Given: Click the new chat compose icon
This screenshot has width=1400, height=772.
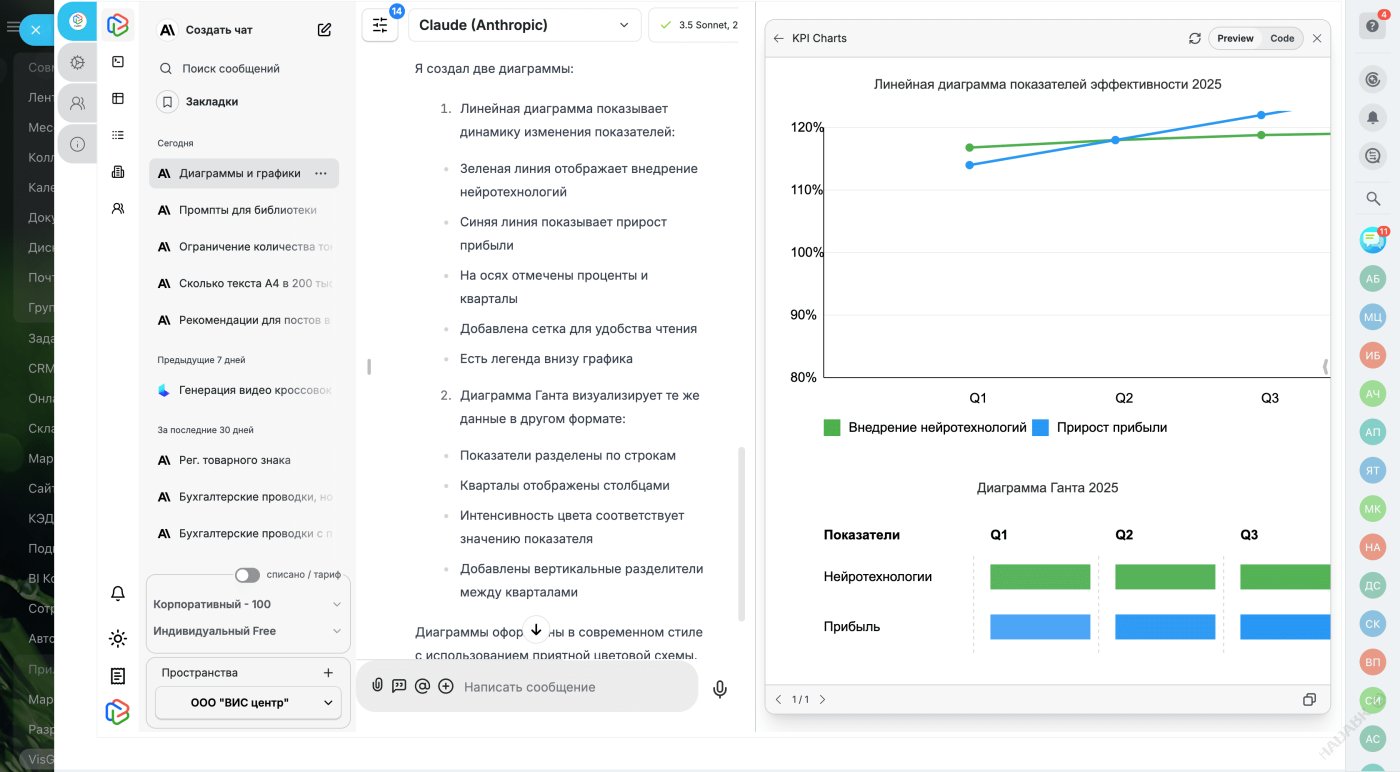Looking at the screenshot, I should click(324, 30).
